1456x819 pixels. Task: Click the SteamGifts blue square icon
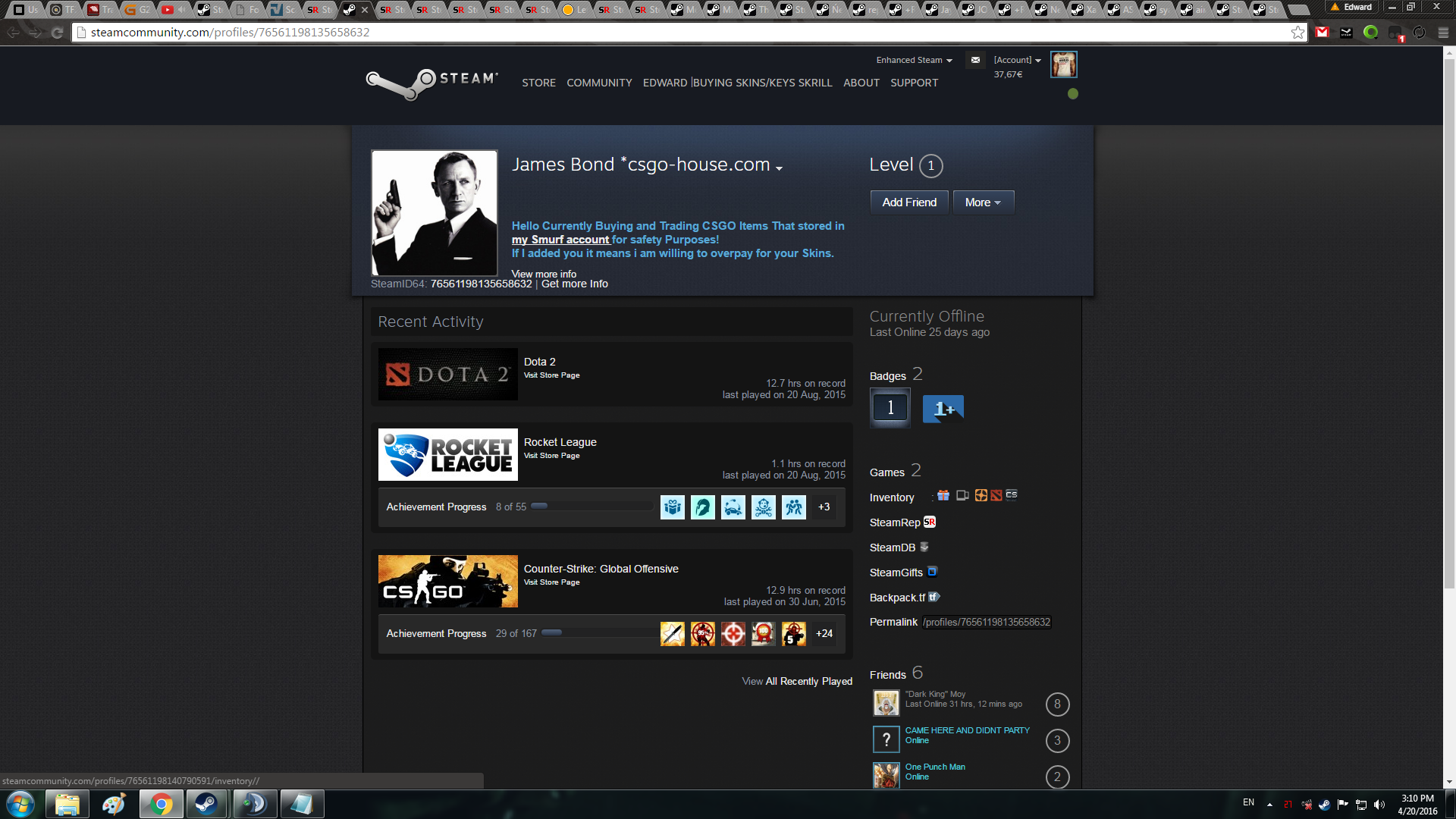[x=933, y=572]
